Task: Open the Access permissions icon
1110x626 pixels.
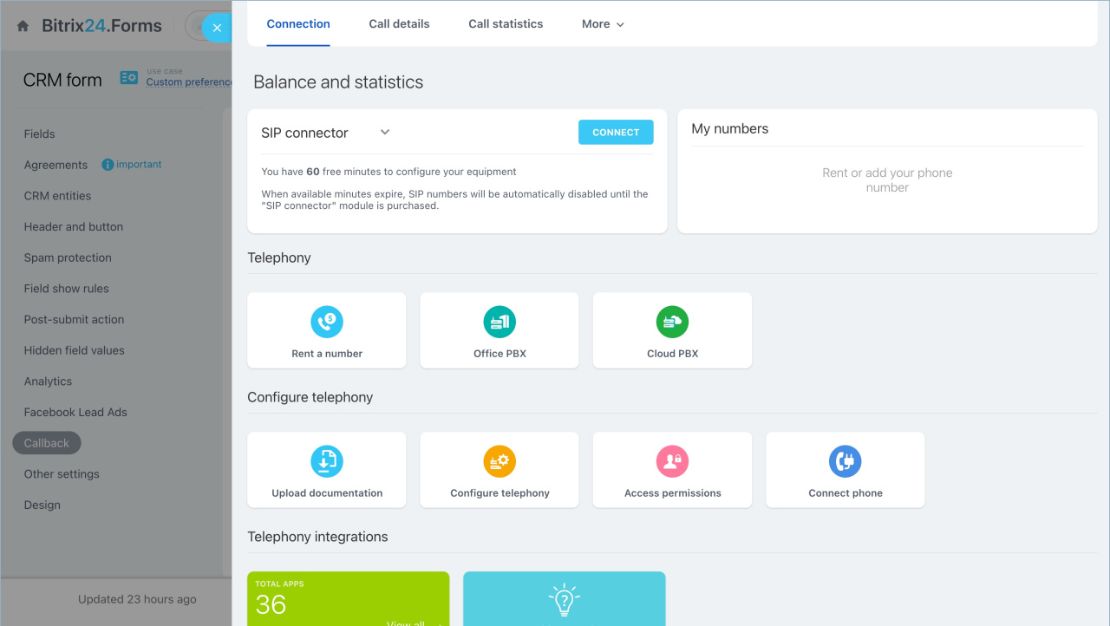Action: [x=672, y=461]
